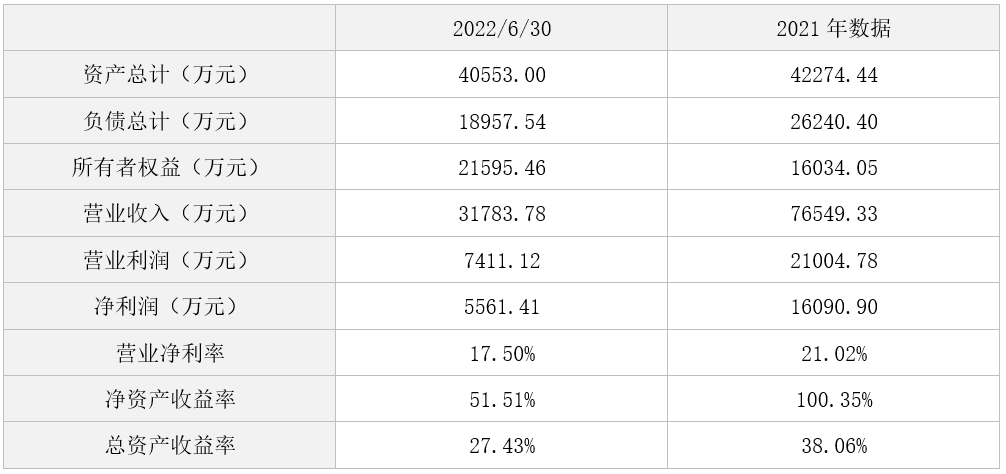Select the 2022/6/30 column header
Viewport: 1006px width, 474px height.
[x=501, y=28]
